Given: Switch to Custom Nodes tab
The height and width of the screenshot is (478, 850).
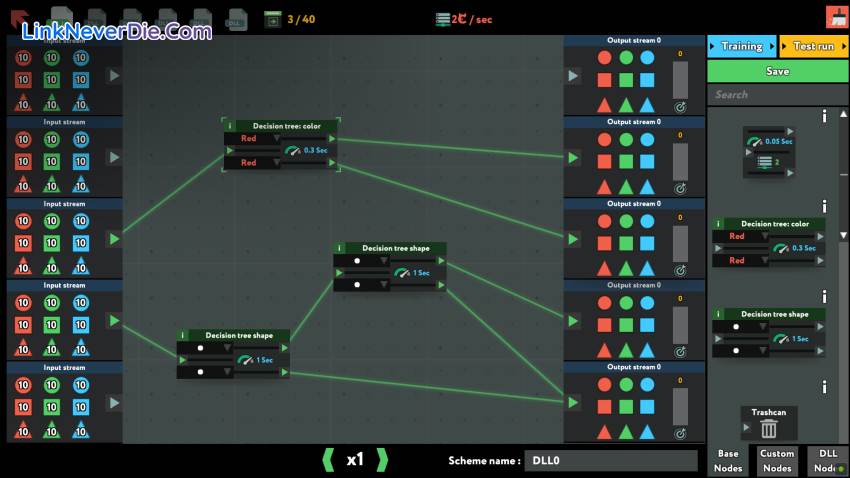Looking at the screenshot, I should click(777, 460).
